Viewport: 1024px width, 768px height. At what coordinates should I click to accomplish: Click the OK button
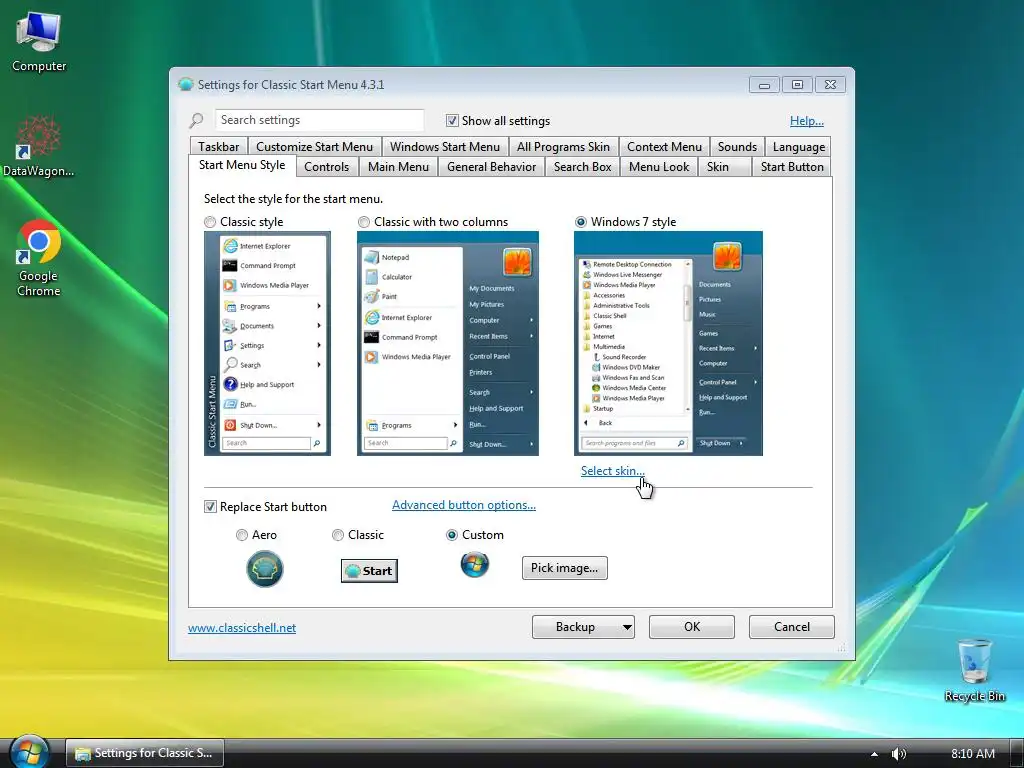click(692, 627)
